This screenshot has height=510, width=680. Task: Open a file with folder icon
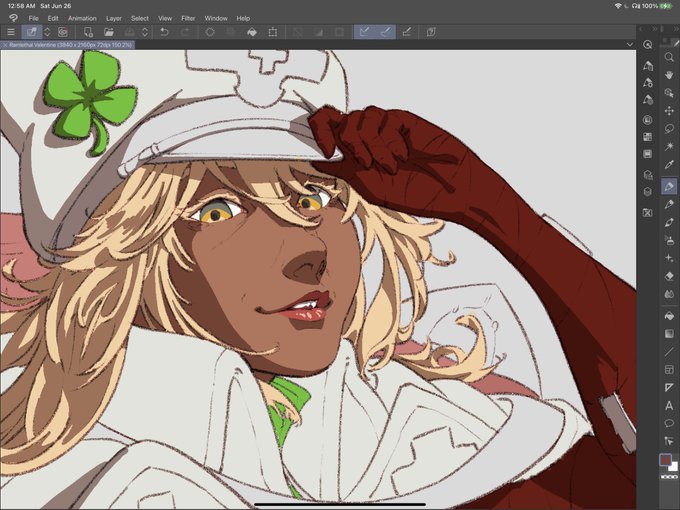108,32
